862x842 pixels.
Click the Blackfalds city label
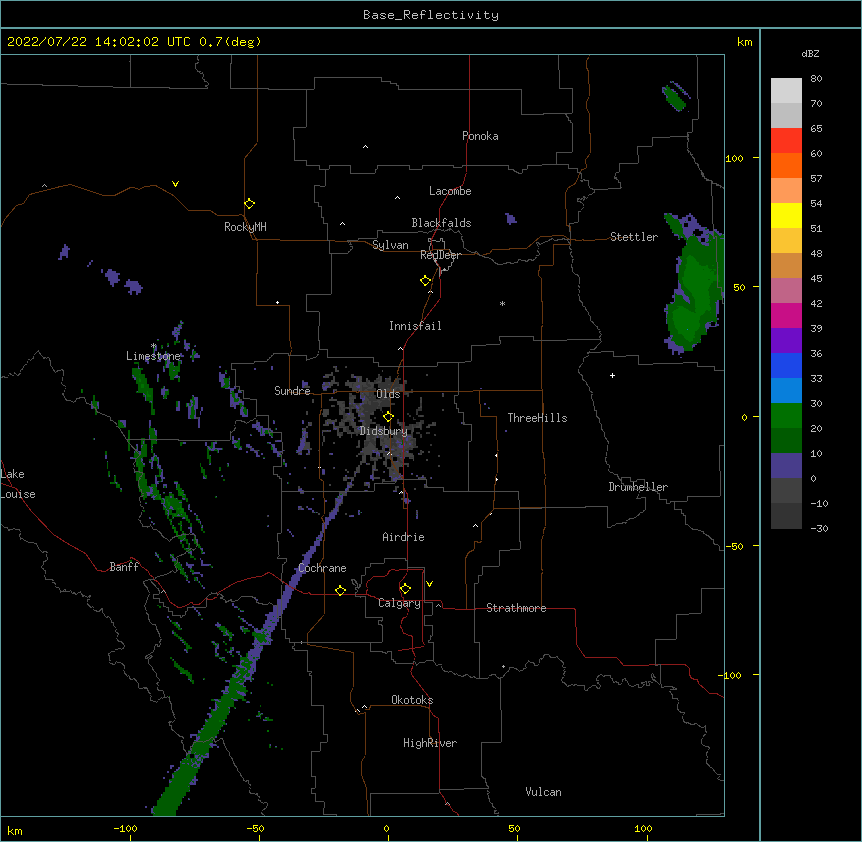[x=441, y=223]
